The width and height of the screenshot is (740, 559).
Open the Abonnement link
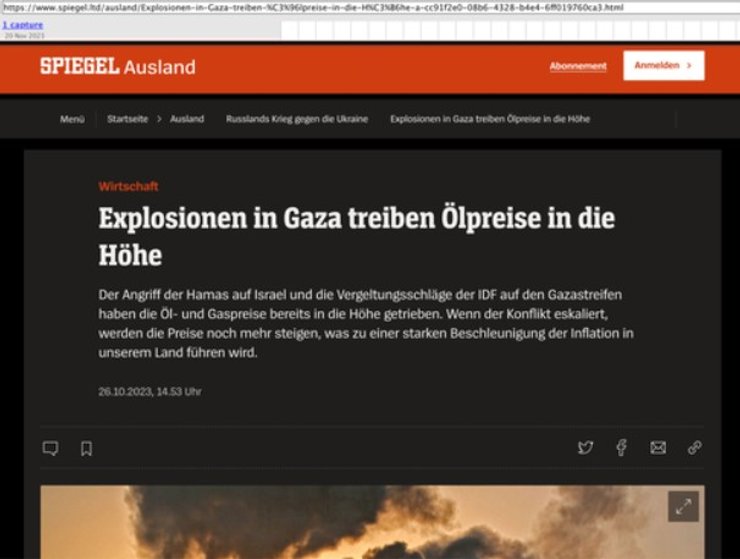pos(578,66)
